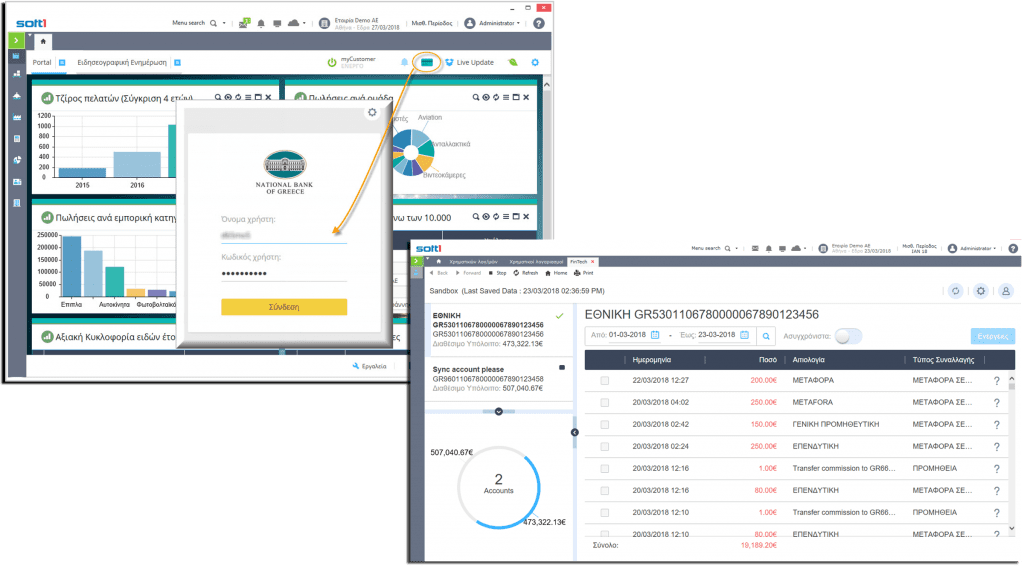This screenshot has height=575, width=1024.
Task: Check the box for 22/03/2018 12:27 transaction
Action: coord(604,380)
